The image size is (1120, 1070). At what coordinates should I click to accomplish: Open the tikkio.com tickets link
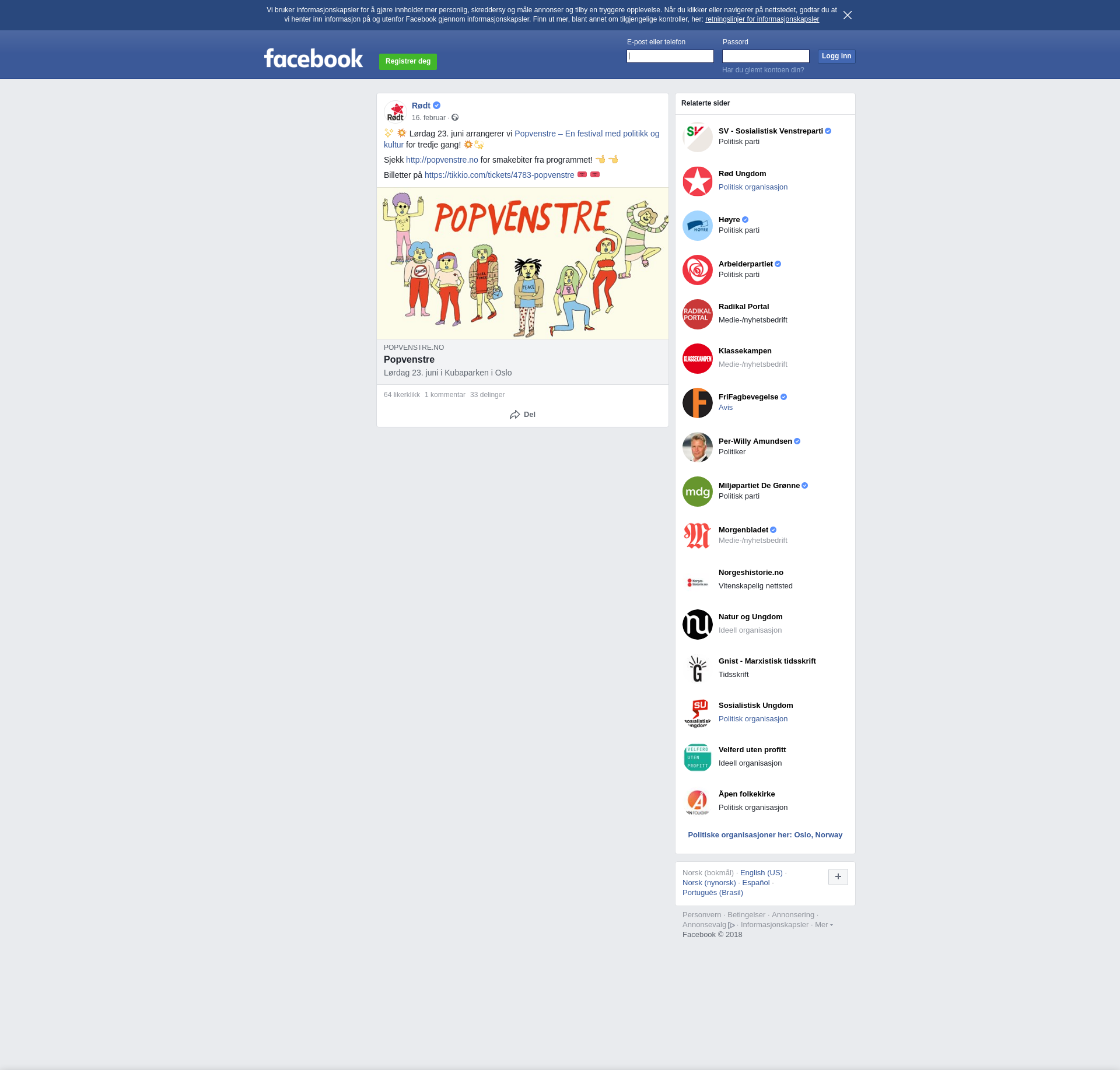tap(499, 175)
